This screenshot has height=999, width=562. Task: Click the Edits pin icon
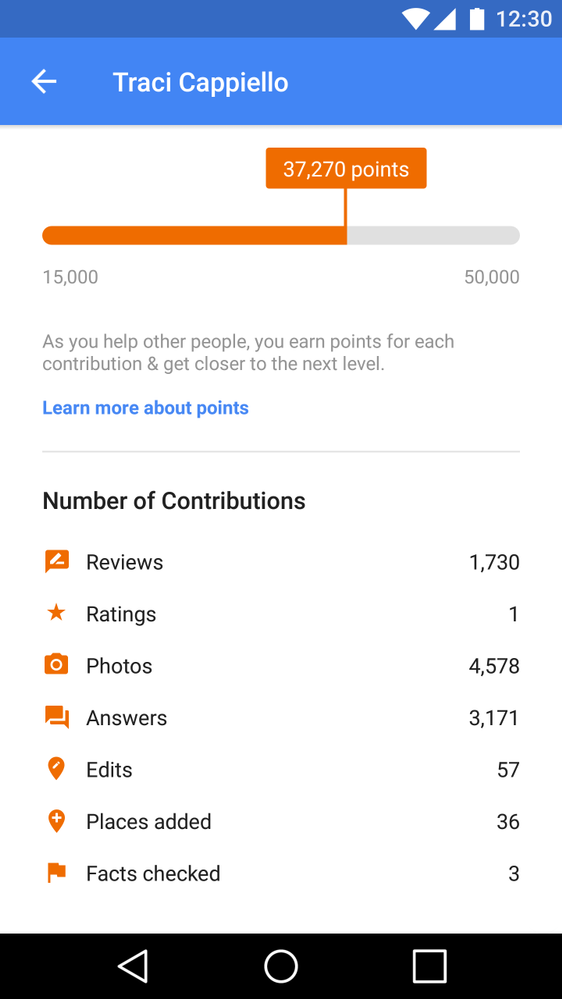coord(56,769)
